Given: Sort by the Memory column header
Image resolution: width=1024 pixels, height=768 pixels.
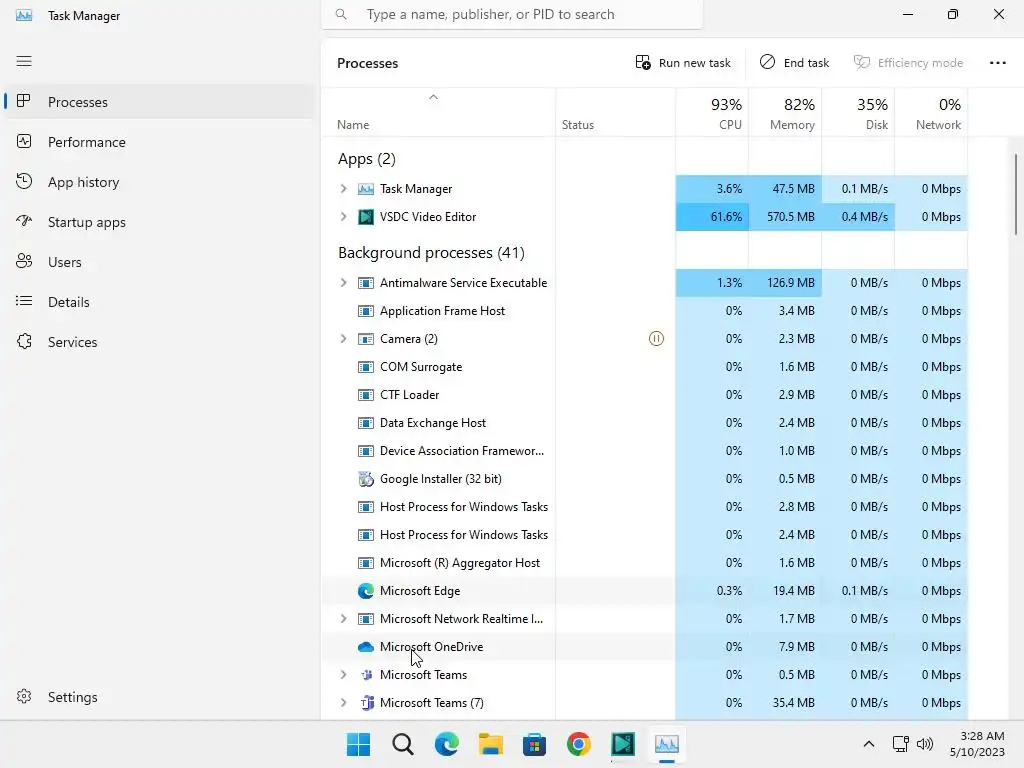Looking at the screenshot, I should pos(785,113).
